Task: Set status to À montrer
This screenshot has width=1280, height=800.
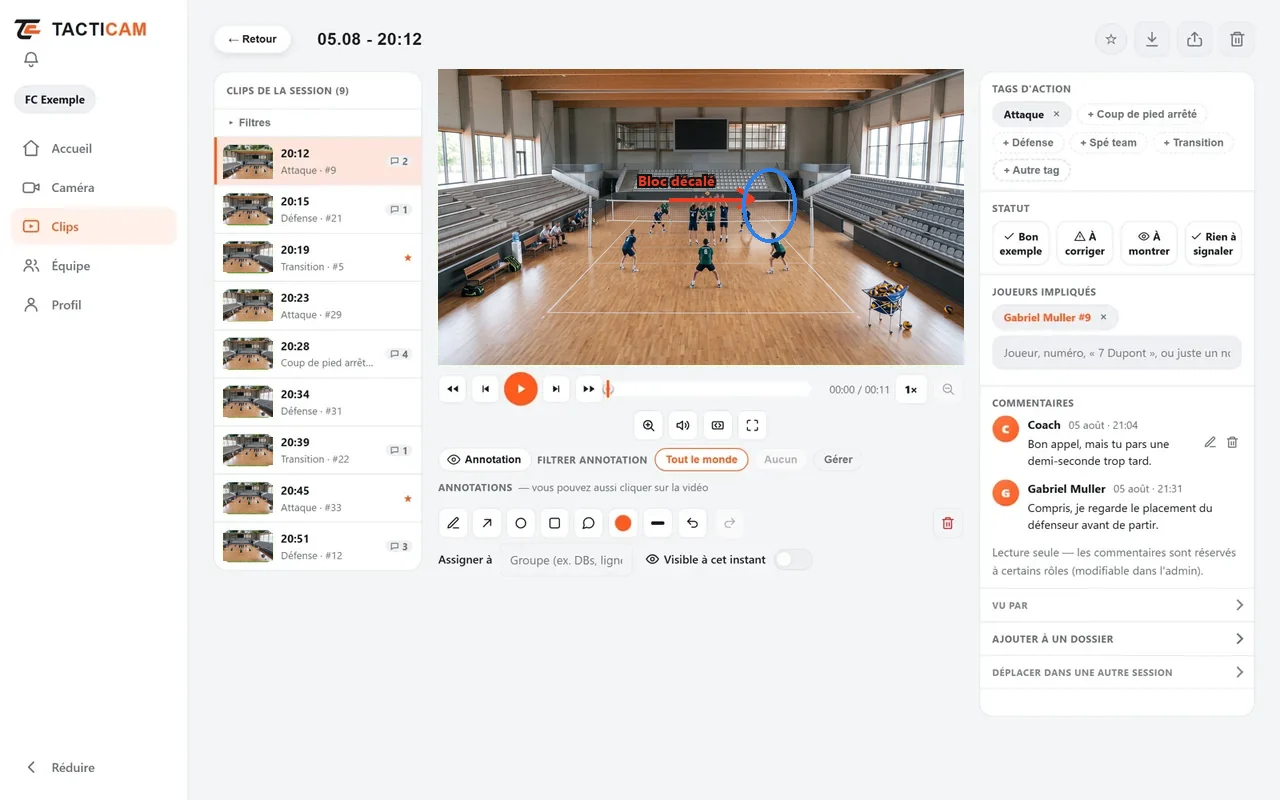Action: (x=1148, y=244)
